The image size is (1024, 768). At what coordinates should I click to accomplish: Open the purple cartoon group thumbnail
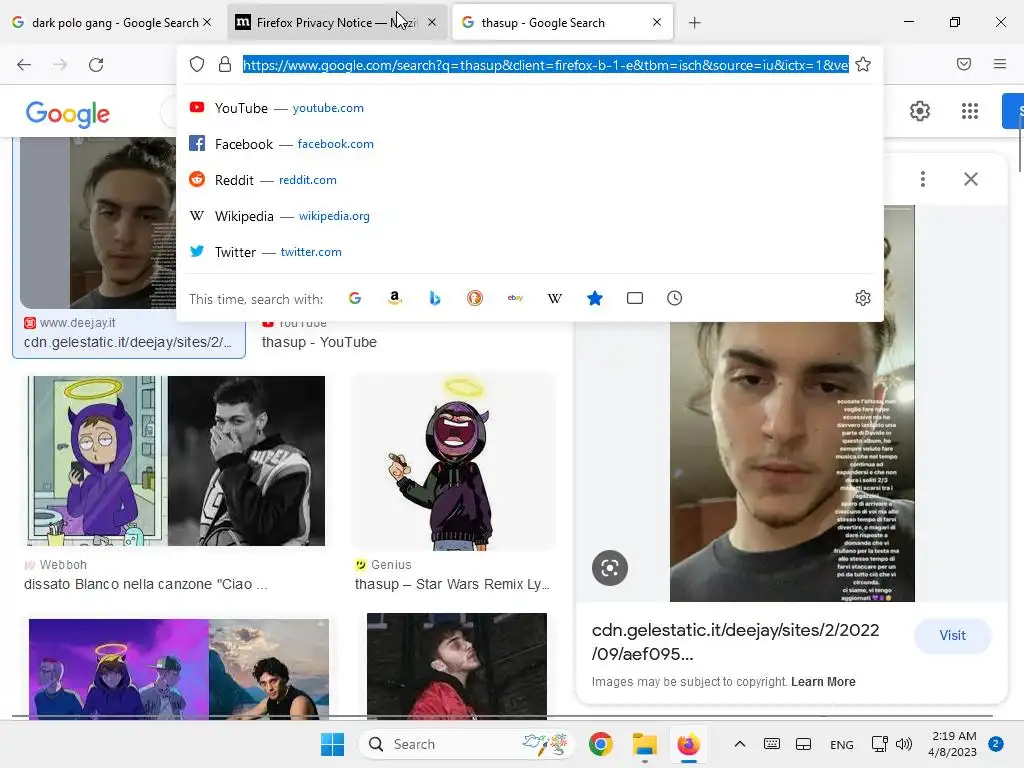click(x=179, y=669)
